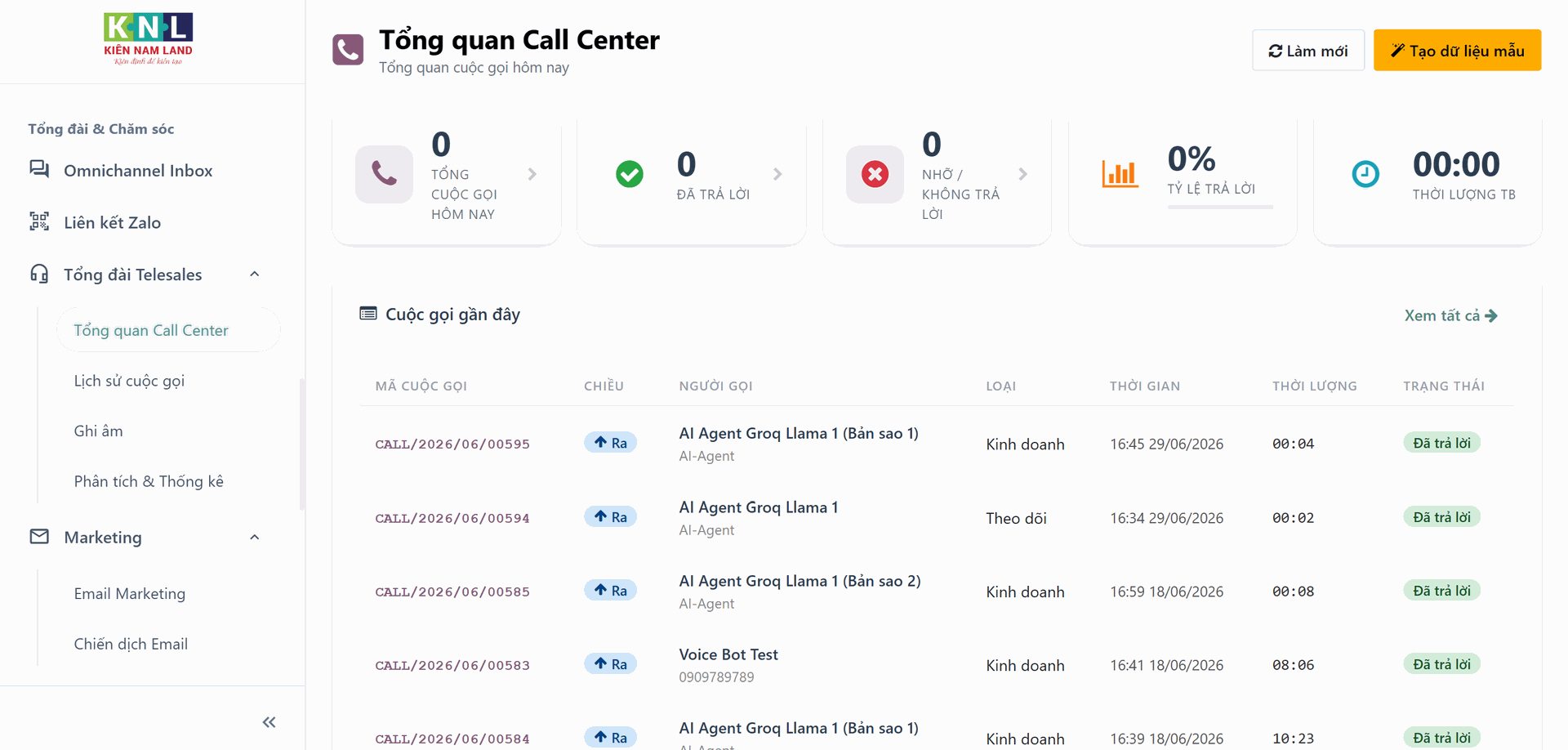Screen dimensions: 1568x750
Task: Collapse the Tổng đài Telesales section
Action: (255, 275)
